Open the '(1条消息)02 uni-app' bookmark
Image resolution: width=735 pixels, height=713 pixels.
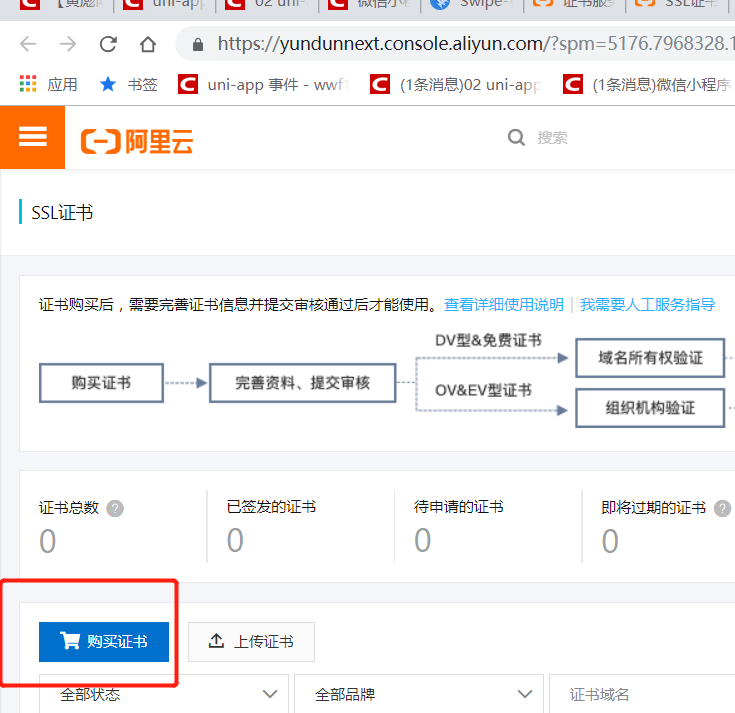[x=456, y=84]
